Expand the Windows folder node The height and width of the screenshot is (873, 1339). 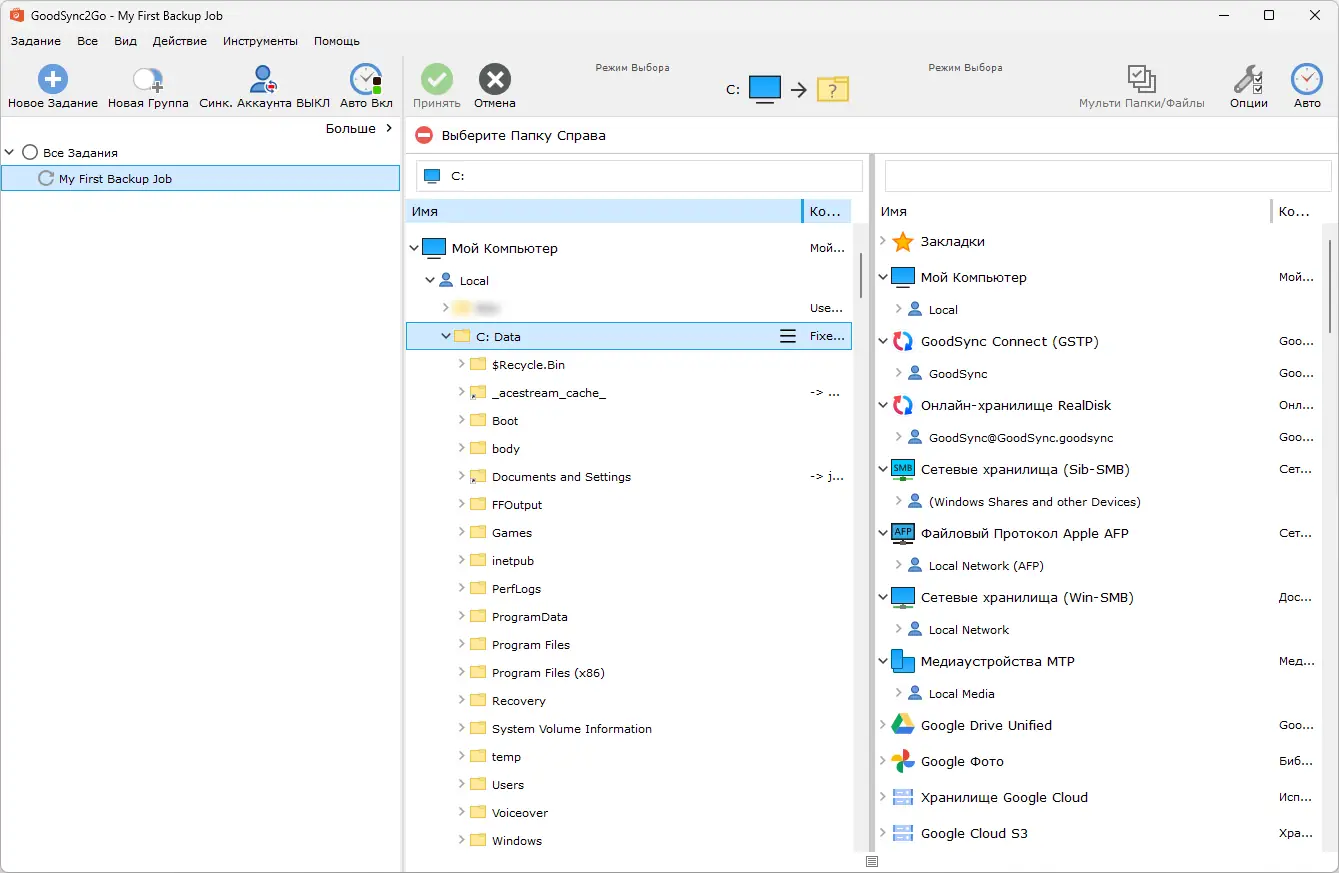point(462,841)
